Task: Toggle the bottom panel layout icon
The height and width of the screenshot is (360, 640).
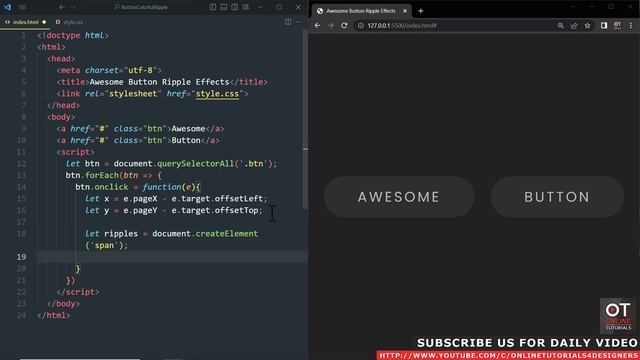Action: [x=224, y=7]
